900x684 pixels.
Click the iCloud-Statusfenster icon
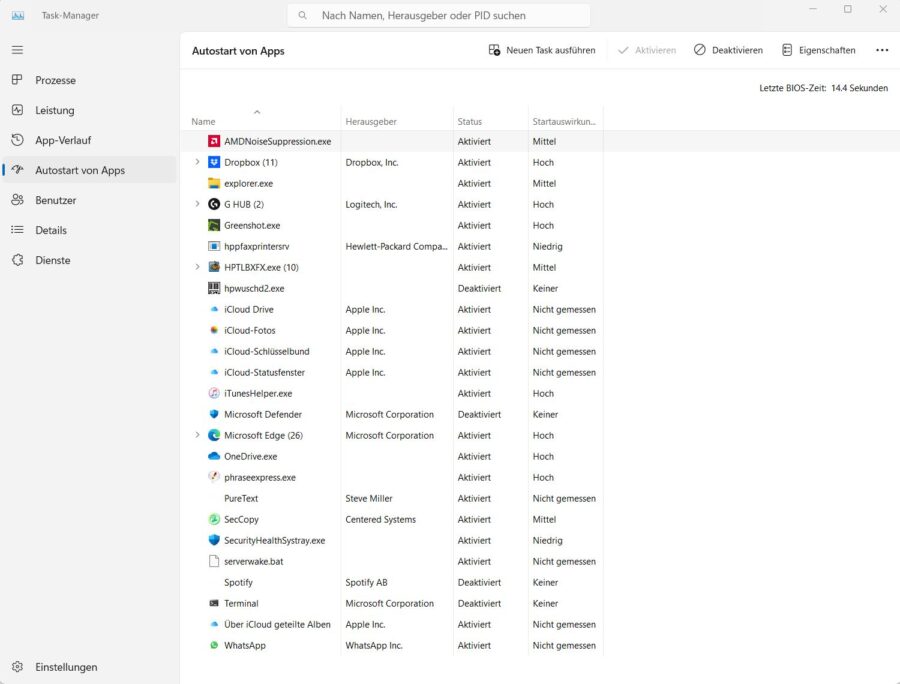214,372
